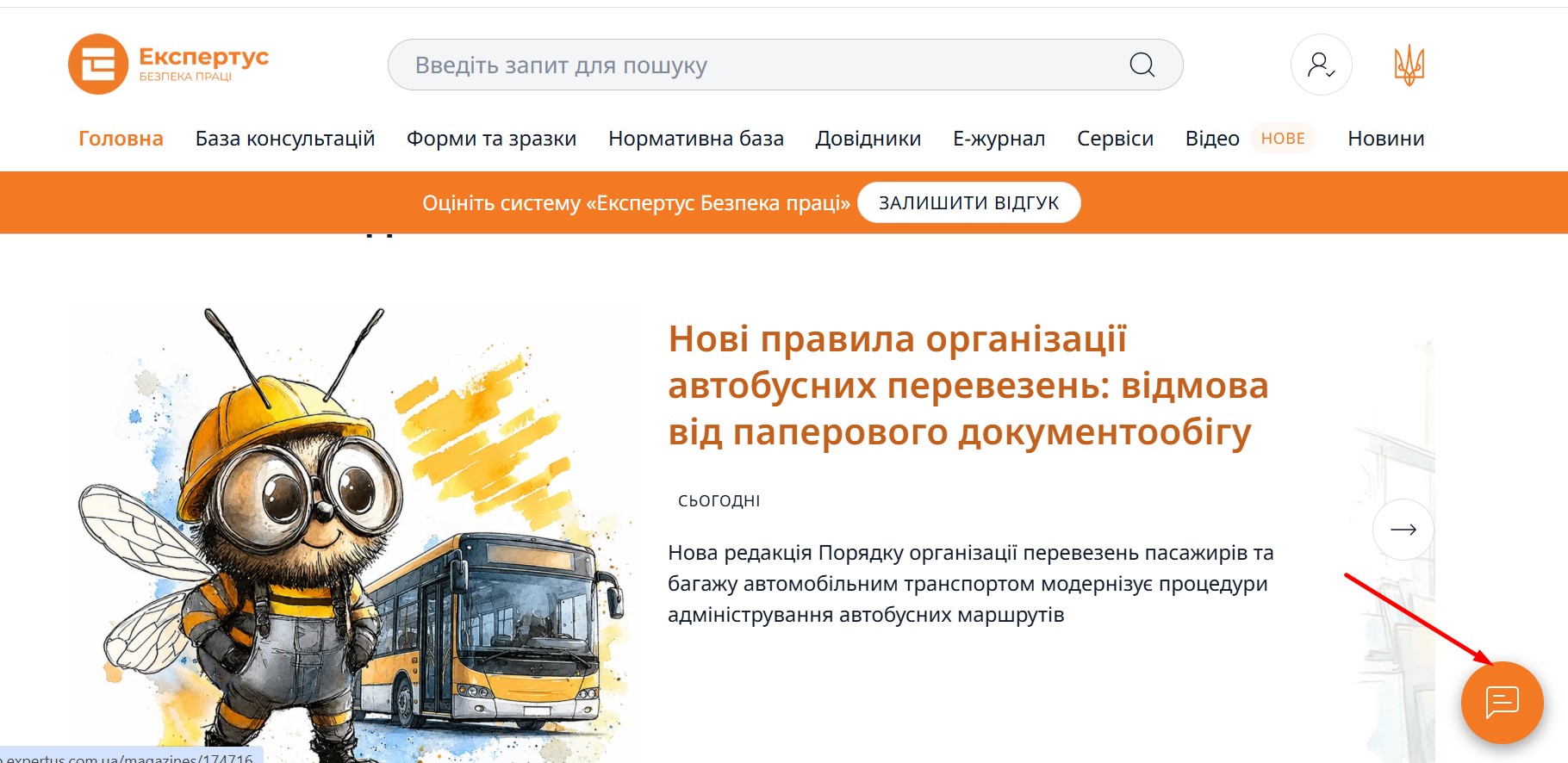1568x763 pixels.
Task: Select Довідники in navigation
Action: pos(868,139)
